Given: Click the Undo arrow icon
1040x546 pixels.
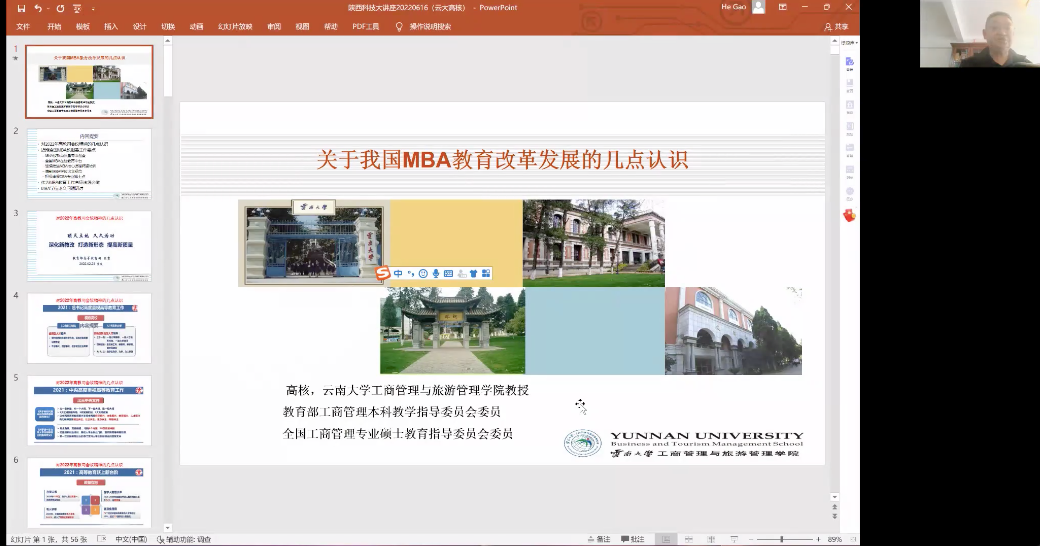Looking at the screenshot, I should tap(38, 8).
